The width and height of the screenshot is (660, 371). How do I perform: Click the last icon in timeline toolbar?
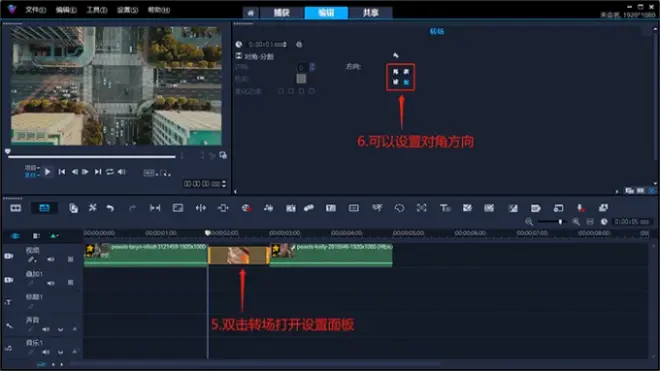[603, 208]
